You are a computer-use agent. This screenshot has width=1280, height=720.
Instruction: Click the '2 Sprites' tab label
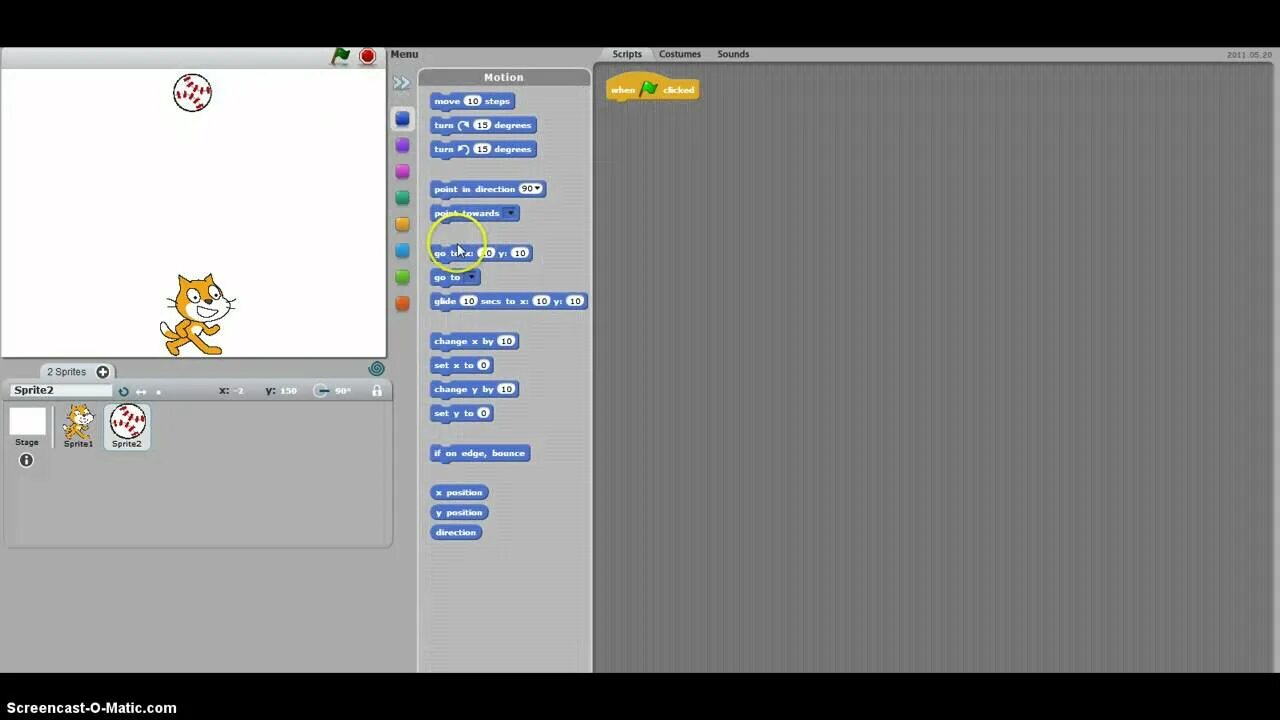tap(66, 372)
